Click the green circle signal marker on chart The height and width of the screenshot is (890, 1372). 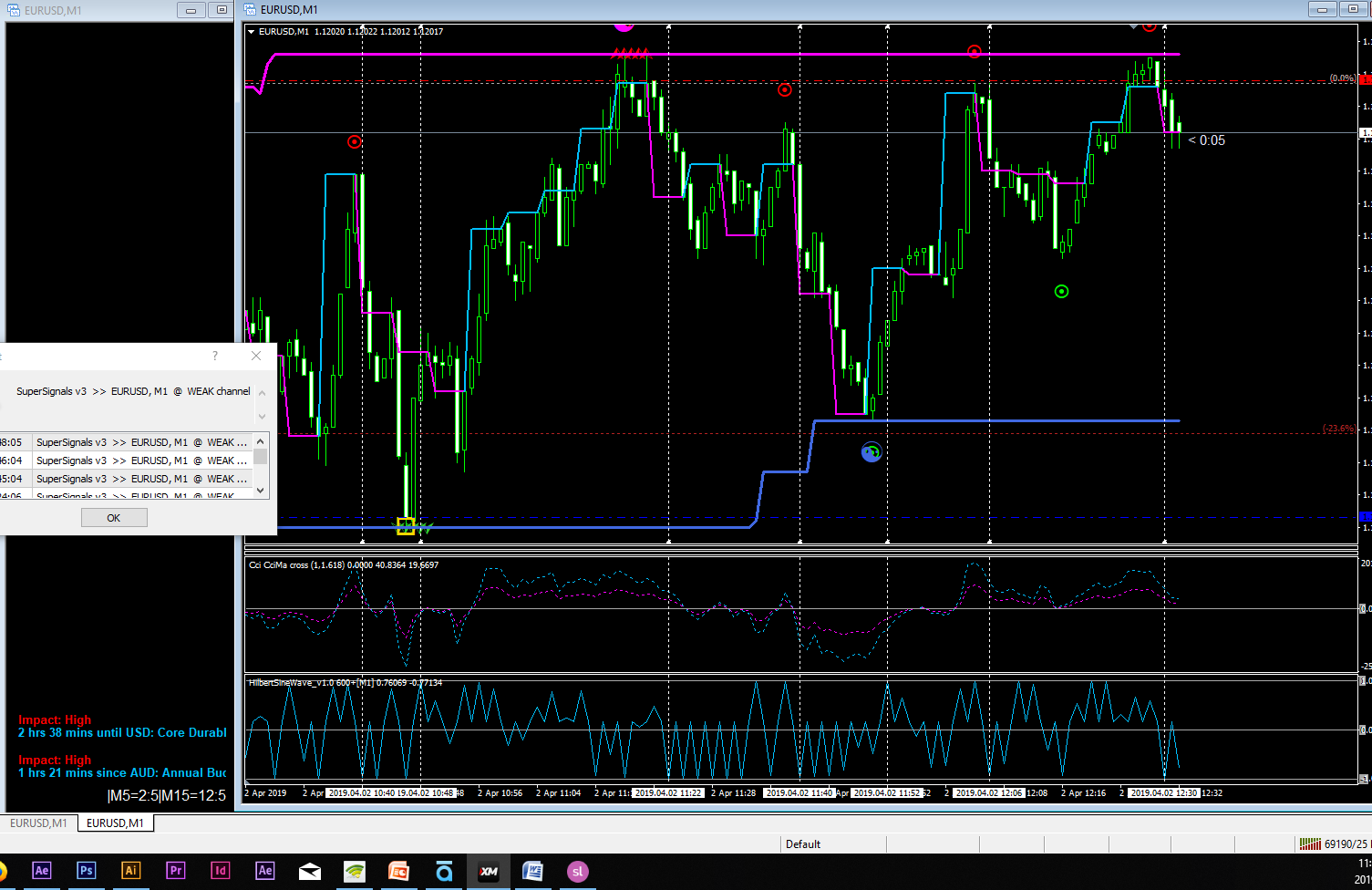(x=1061, y=292)
